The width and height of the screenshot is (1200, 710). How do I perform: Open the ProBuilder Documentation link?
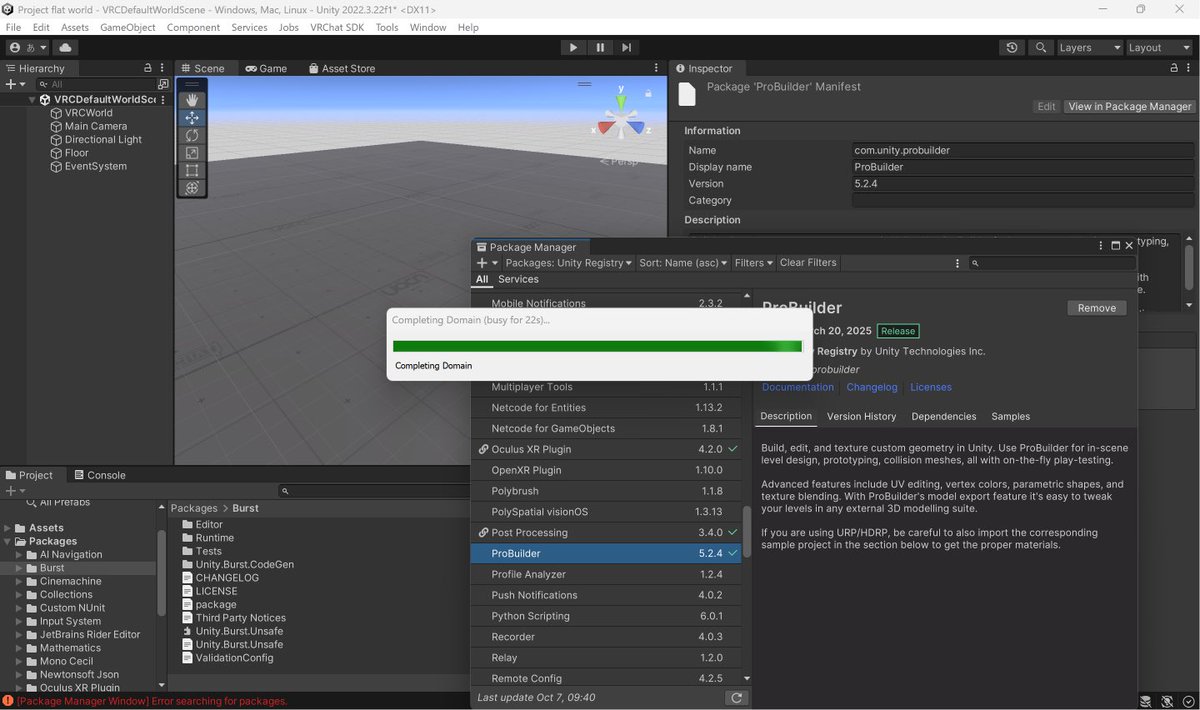coord(798,387)
